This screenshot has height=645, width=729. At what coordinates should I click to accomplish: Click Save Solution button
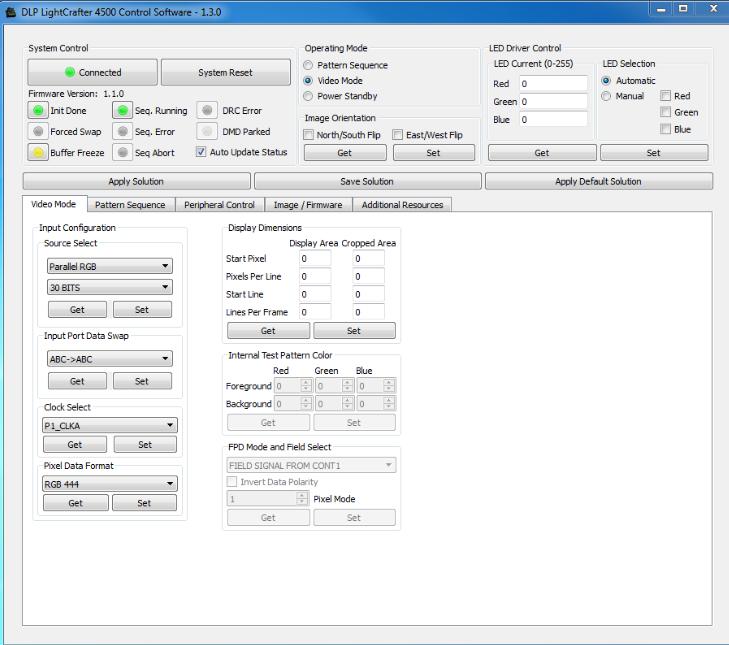[x=367, y=181]
